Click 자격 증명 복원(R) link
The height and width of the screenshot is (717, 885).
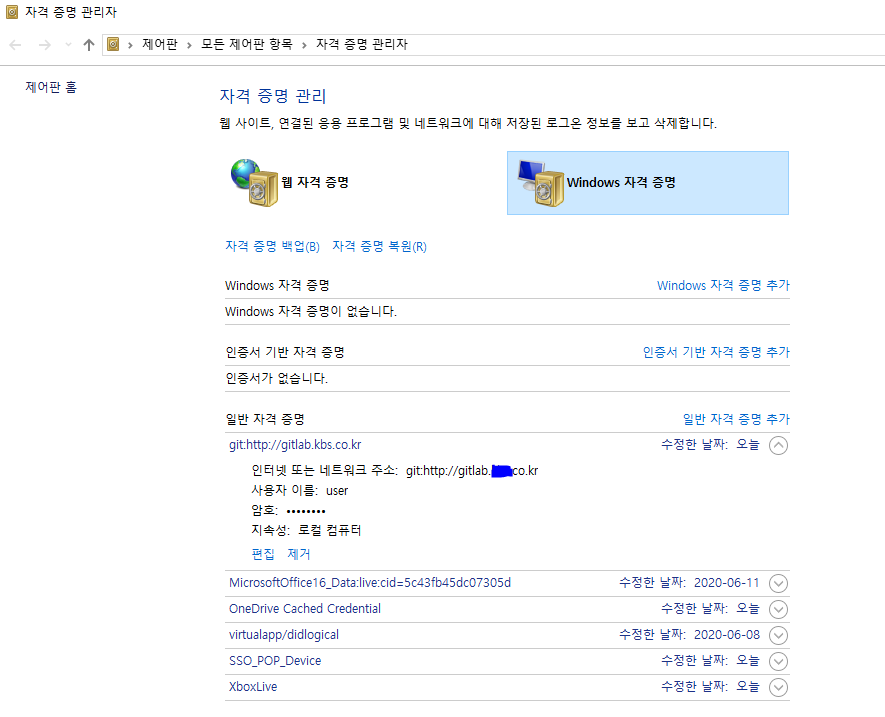pyautogui.click(x=379, y=246)
